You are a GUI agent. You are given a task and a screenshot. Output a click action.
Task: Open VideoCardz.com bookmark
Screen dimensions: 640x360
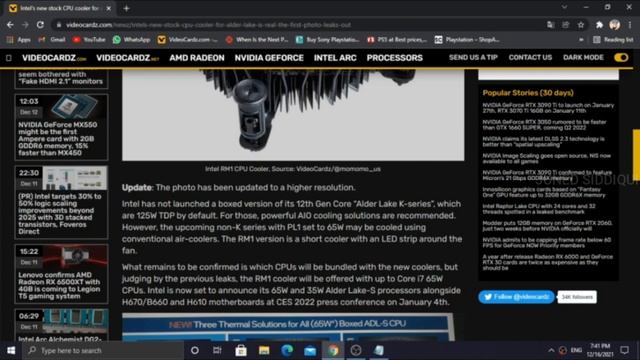[188, 40]
